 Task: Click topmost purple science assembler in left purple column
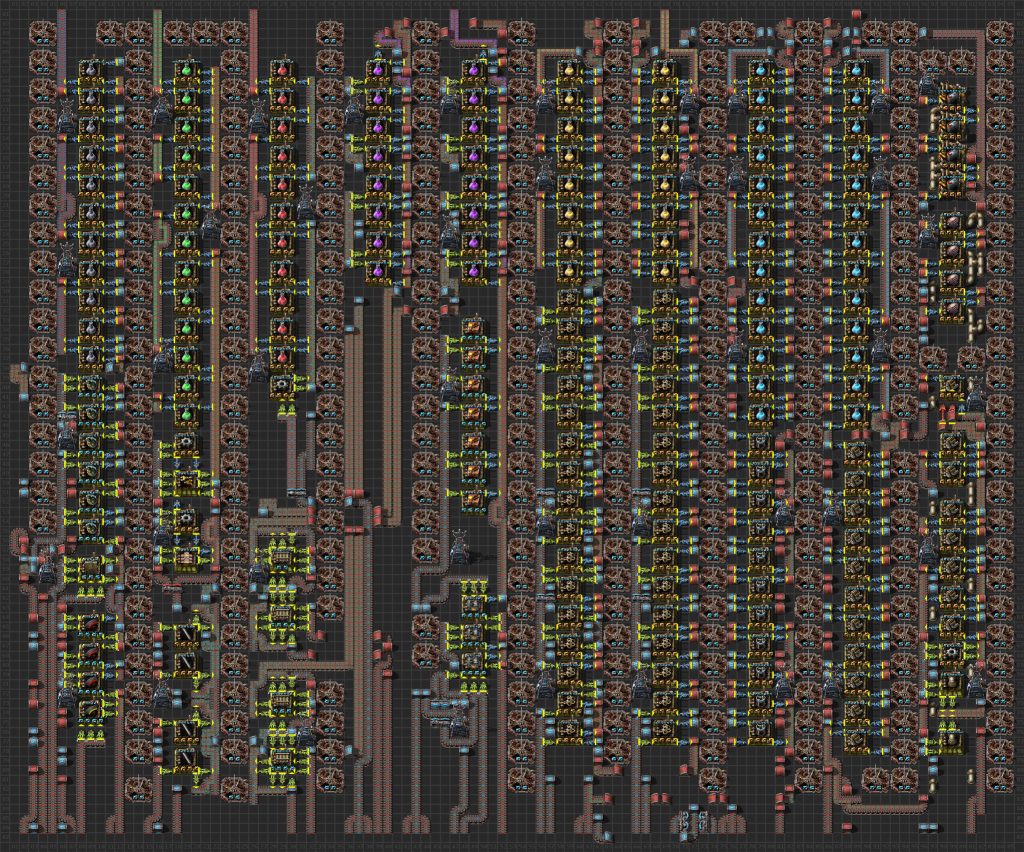377,70
